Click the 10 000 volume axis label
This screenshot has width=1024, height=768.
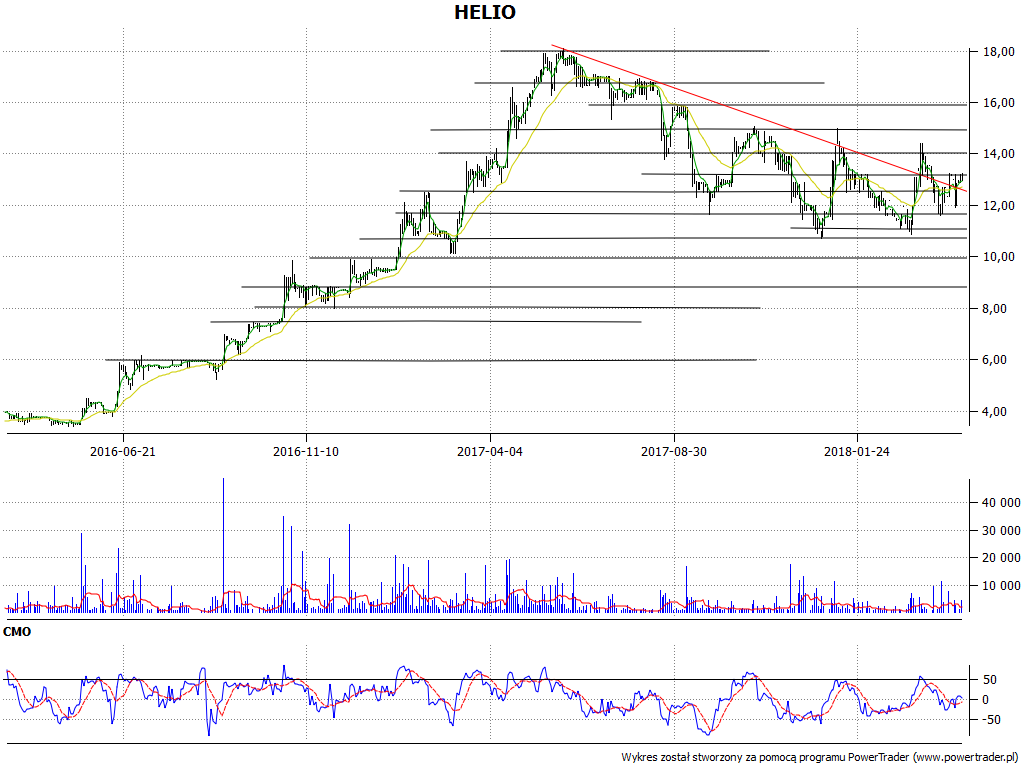coord(1000,586)
